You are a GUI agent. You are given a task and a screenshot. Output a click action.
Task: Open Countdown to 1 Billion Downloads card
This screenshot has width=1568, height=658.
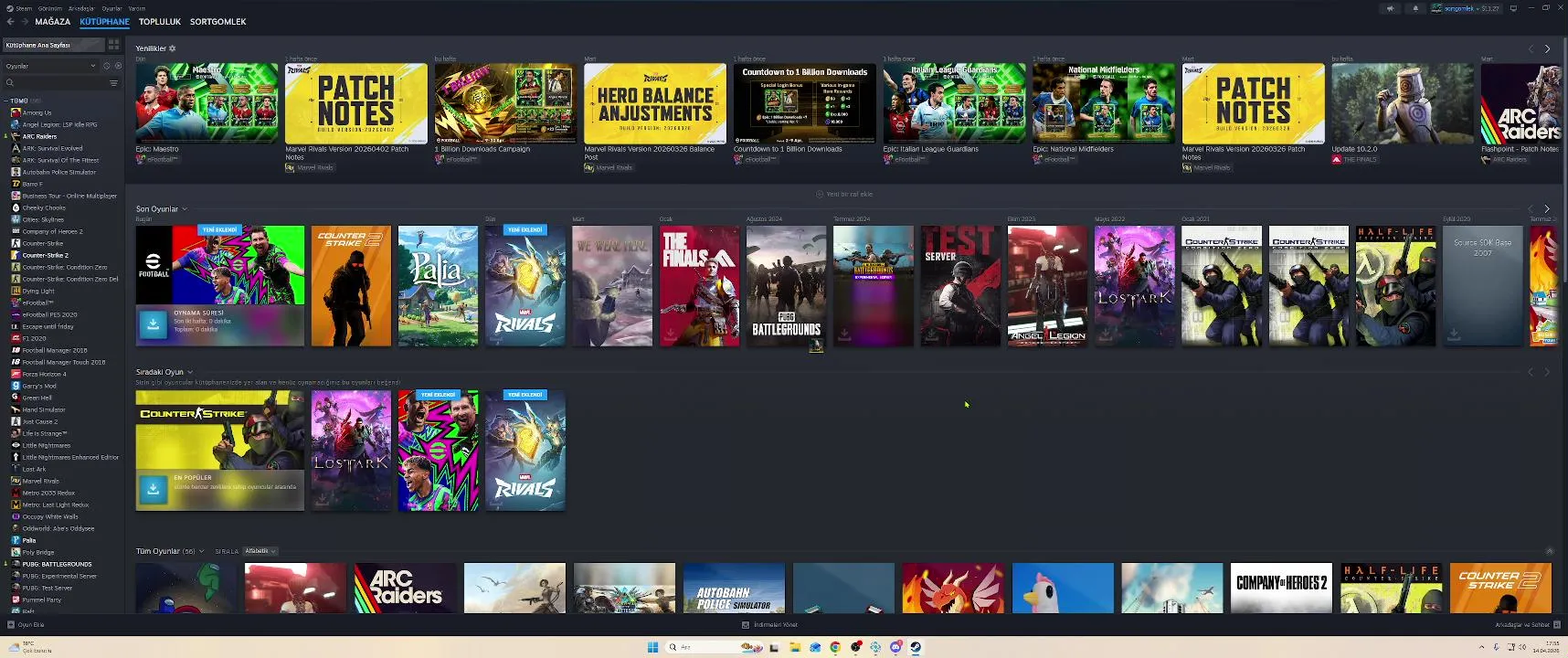pos(805,103)
